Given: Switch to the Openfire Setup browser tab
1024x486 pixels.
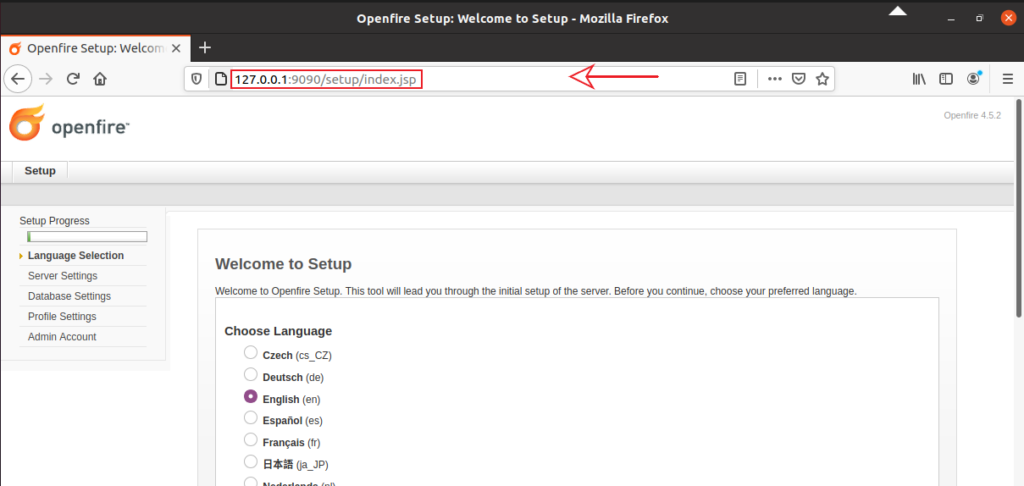Looking at the screenshot, I should 96,48.
